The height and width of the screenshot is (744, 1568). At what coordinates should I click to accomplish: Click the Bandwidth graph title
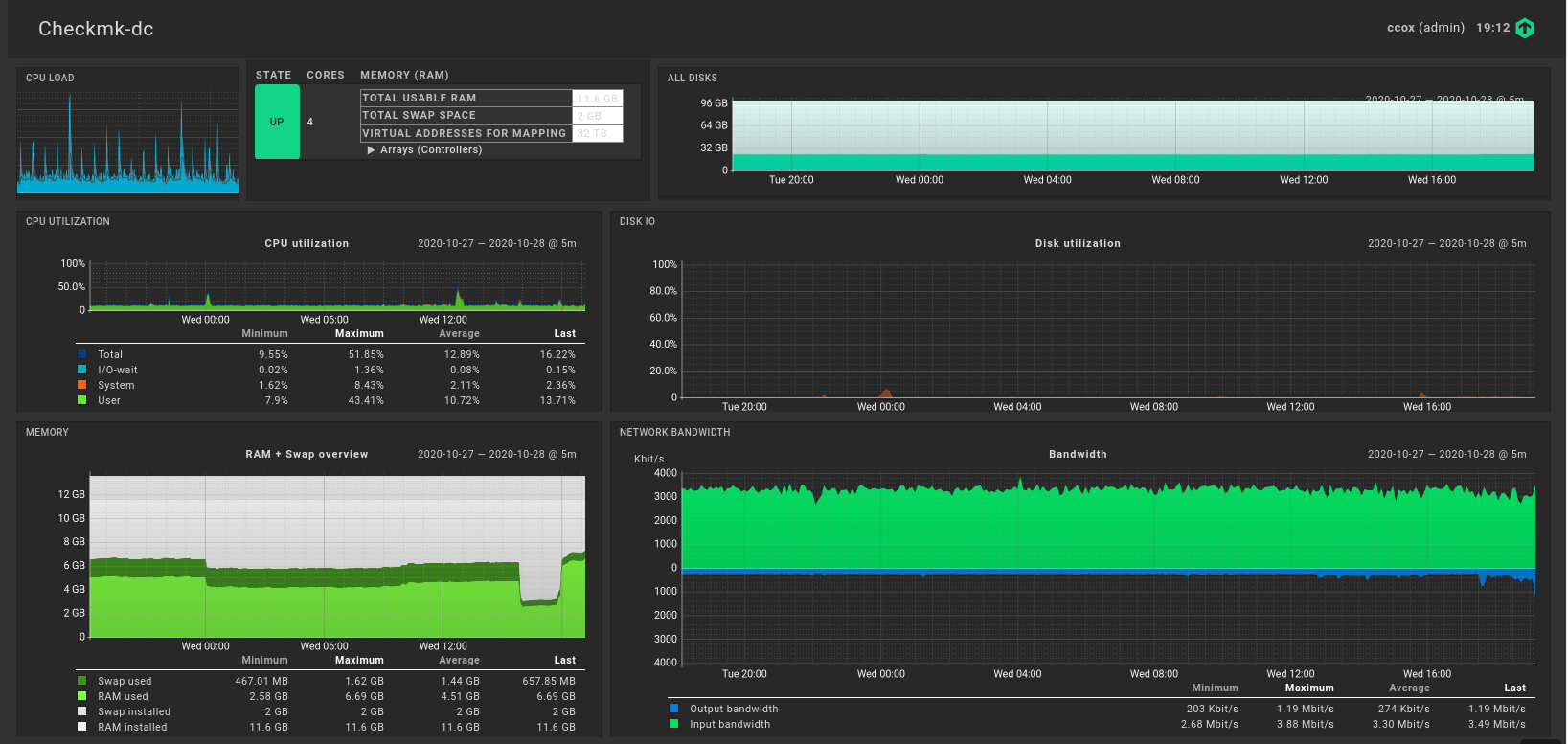(1078, 454)
